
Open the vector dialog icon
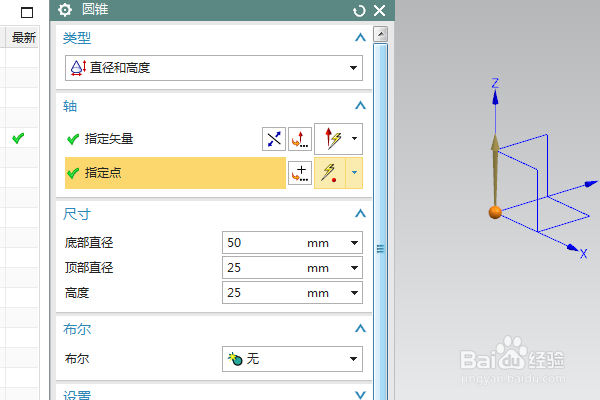[x=300, y=139]
